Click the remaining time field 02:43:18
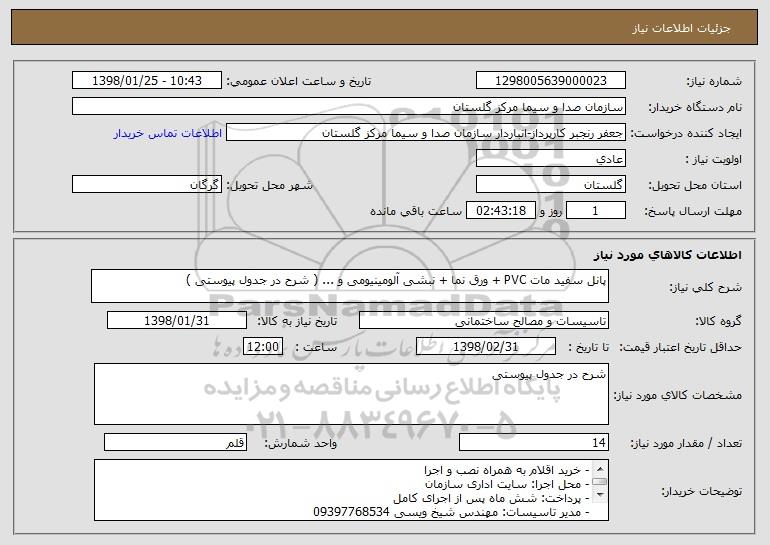Image resolution: width=770 pixels, height=545 pixels. coord(500,211)
